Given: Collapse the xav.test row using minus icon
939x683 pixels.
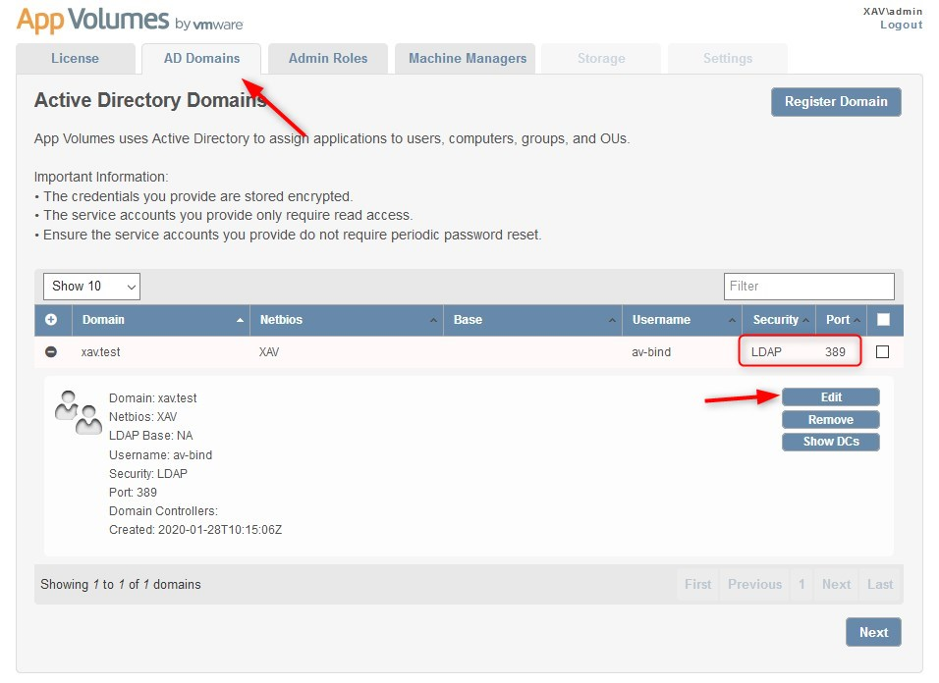Looking at the screenshot, I should [51, 352].
